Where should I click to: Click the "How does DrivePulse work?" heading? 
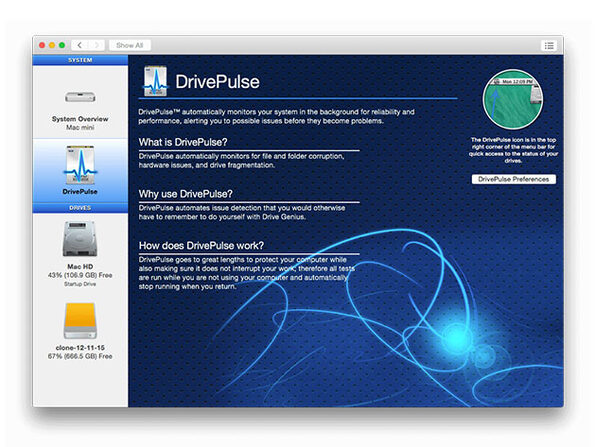coord(201,246)
